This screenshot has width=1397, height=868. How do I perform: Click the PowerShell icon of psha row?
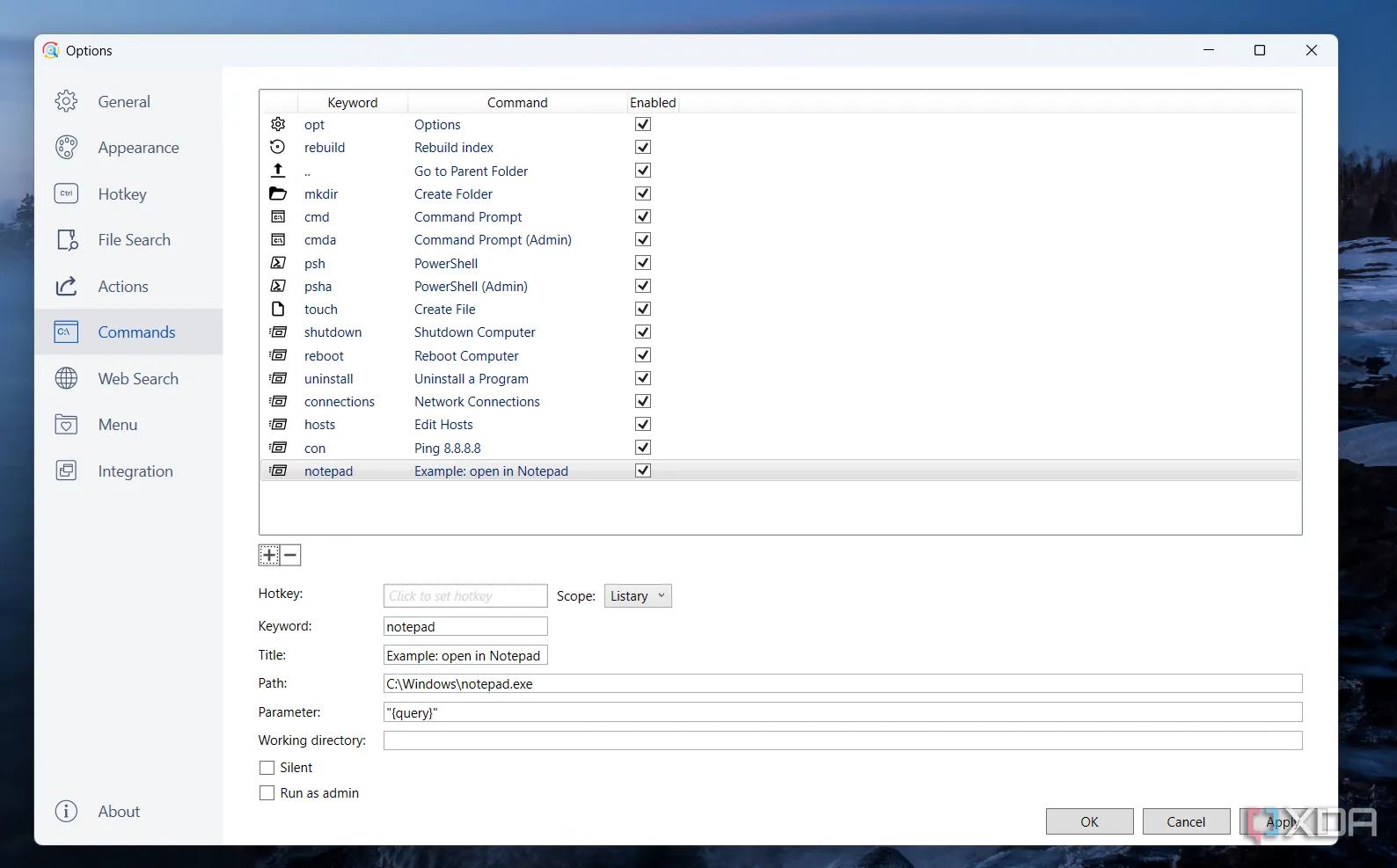click(278, 286)
